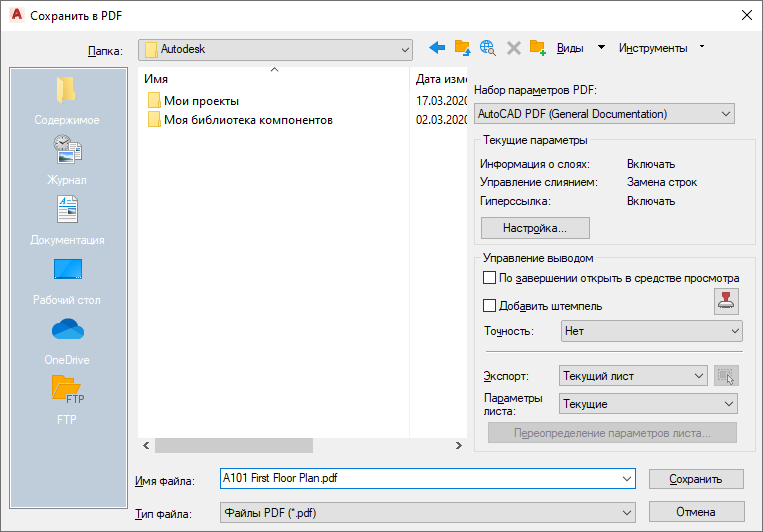
Task: Open the Документация sidebar location
Action: [x=67, y=220]
